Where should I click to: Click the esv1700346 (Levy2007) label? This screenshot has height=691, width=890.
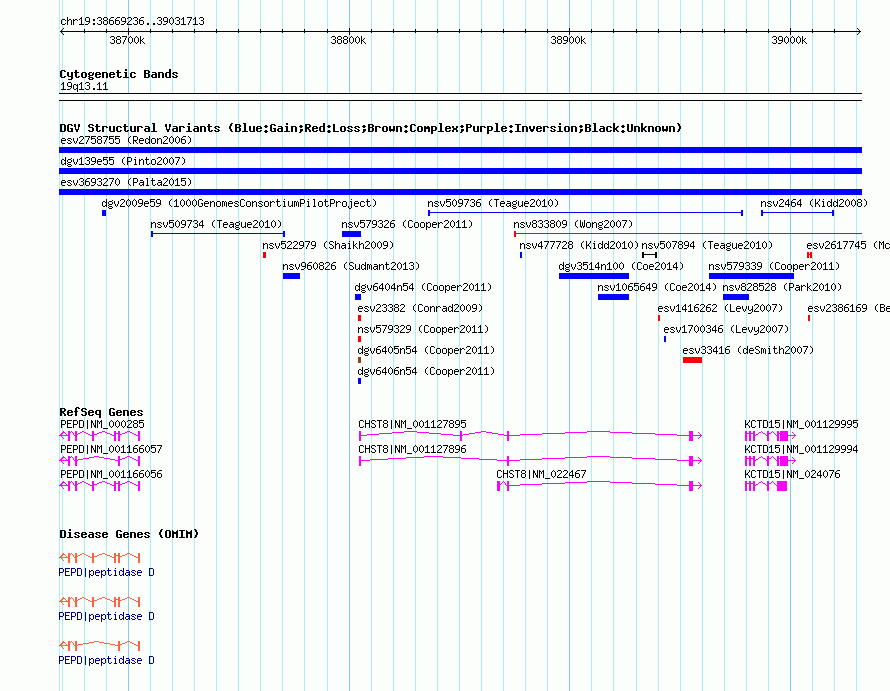tap(726, 329)
